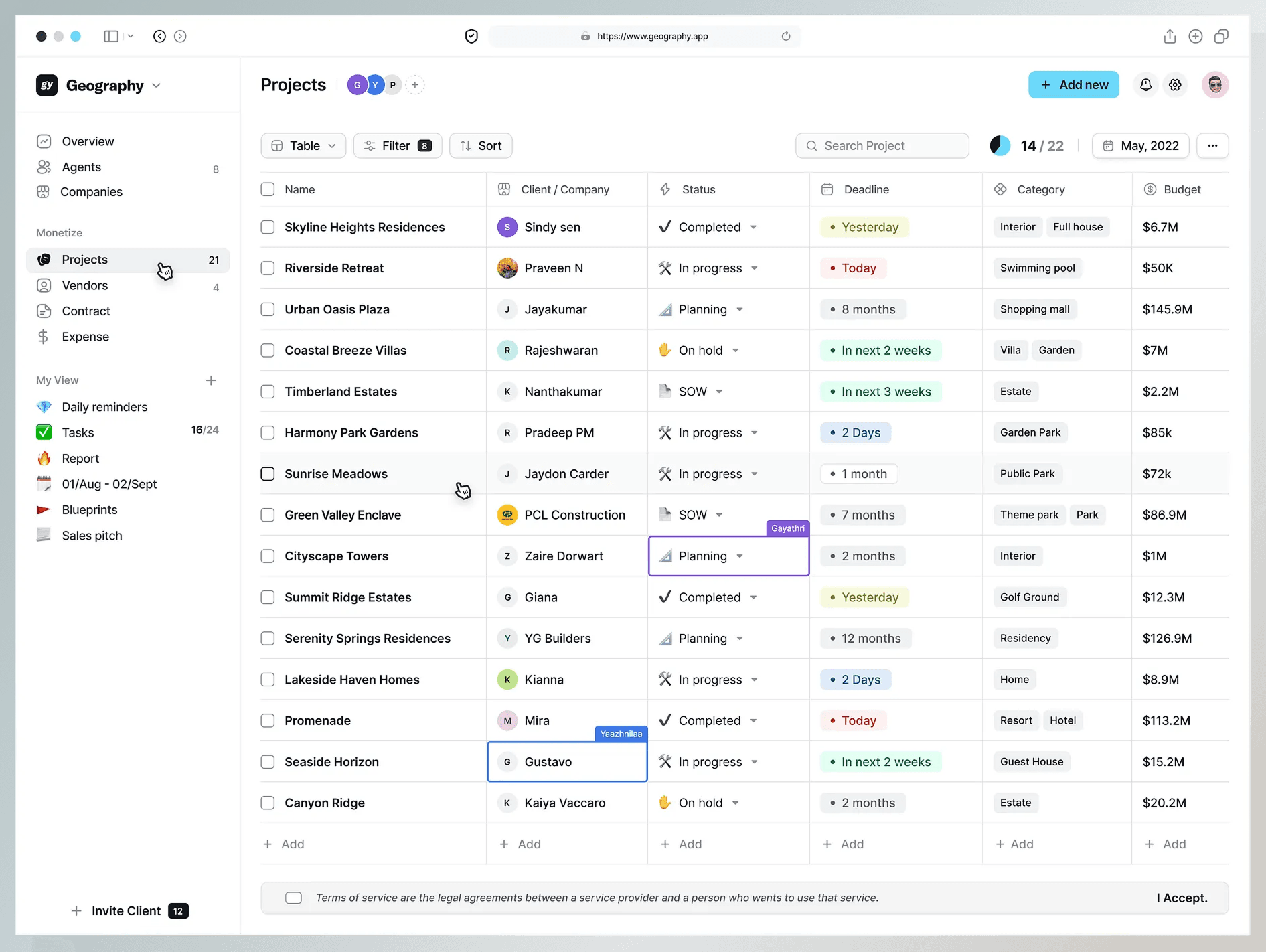Check the Skyline Heights Residences row checkbox
1266x952 pixels.
tap(268, 227)
